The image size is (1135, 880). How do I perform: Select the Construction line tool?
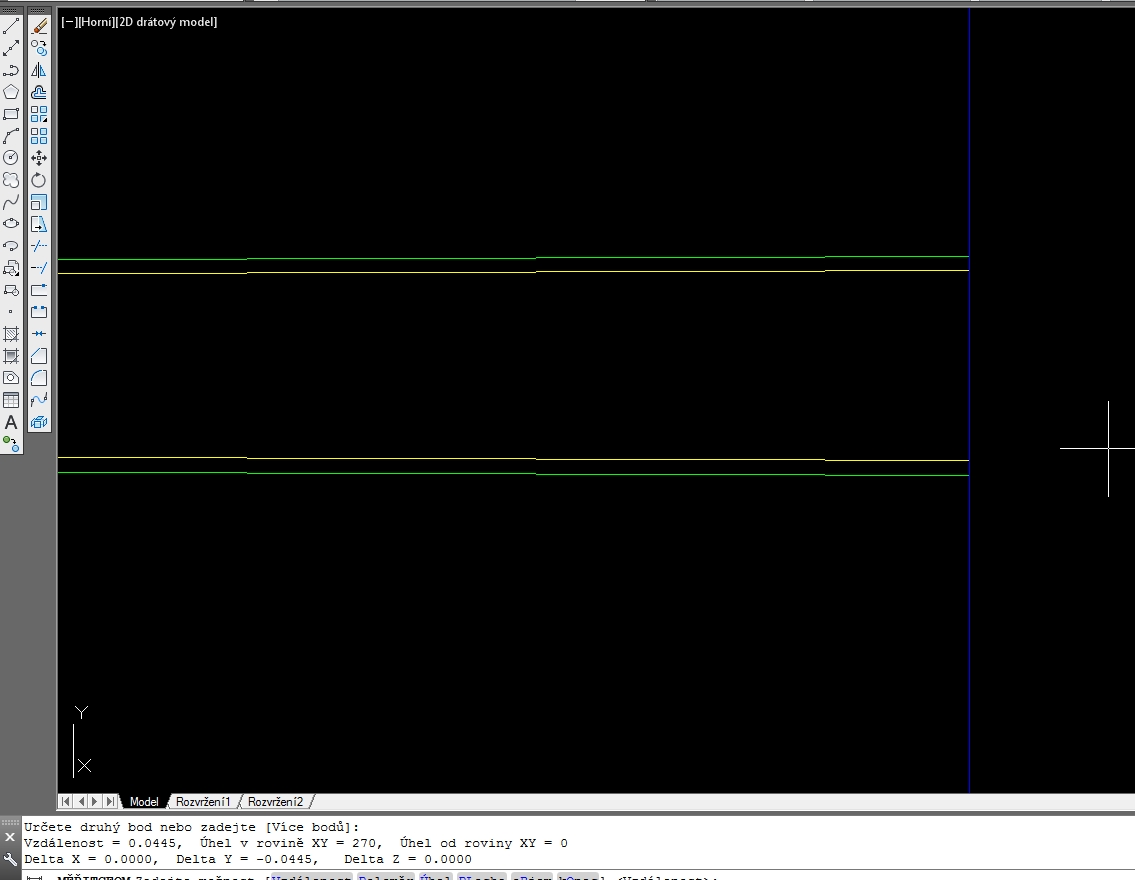11,48
